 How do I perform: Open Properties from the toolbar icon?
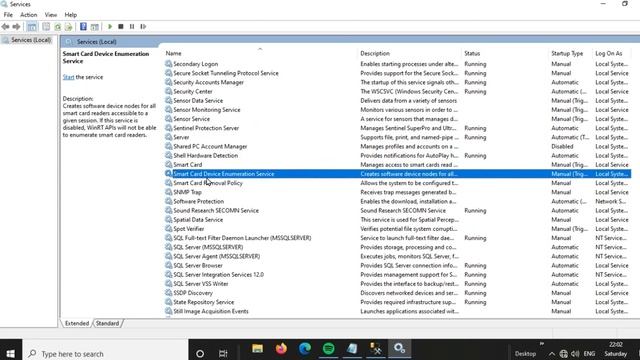point(46,27)
